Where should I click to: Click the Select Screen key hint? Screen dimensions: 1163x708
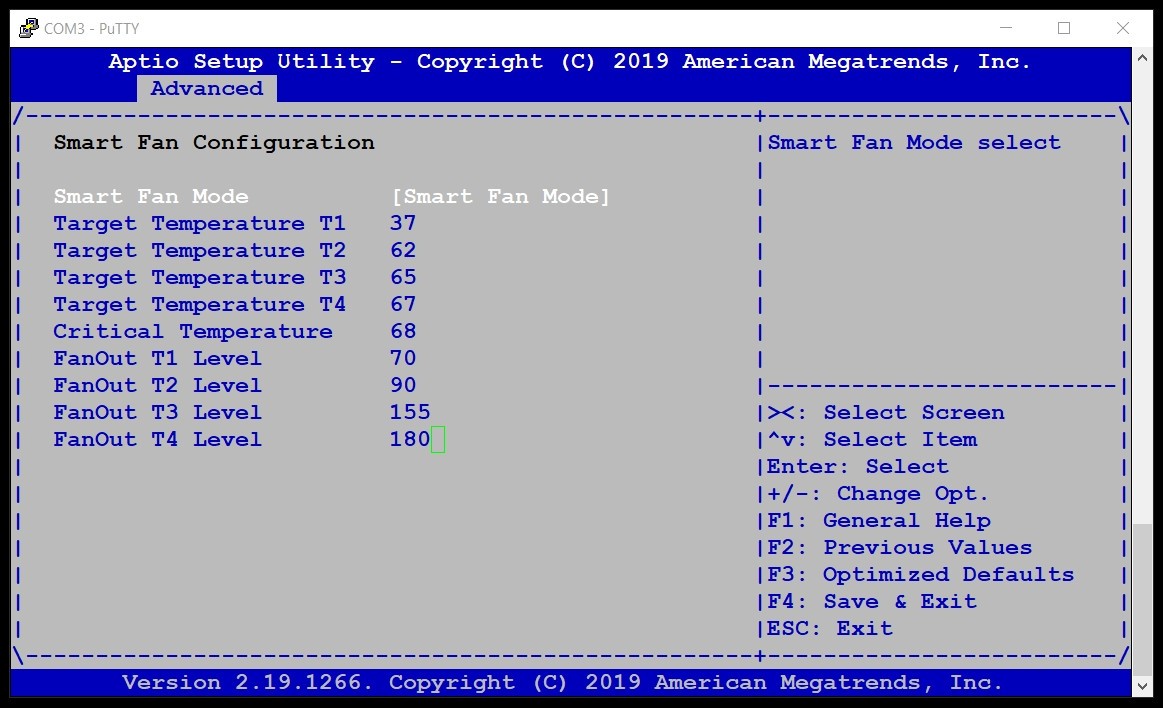886,412
